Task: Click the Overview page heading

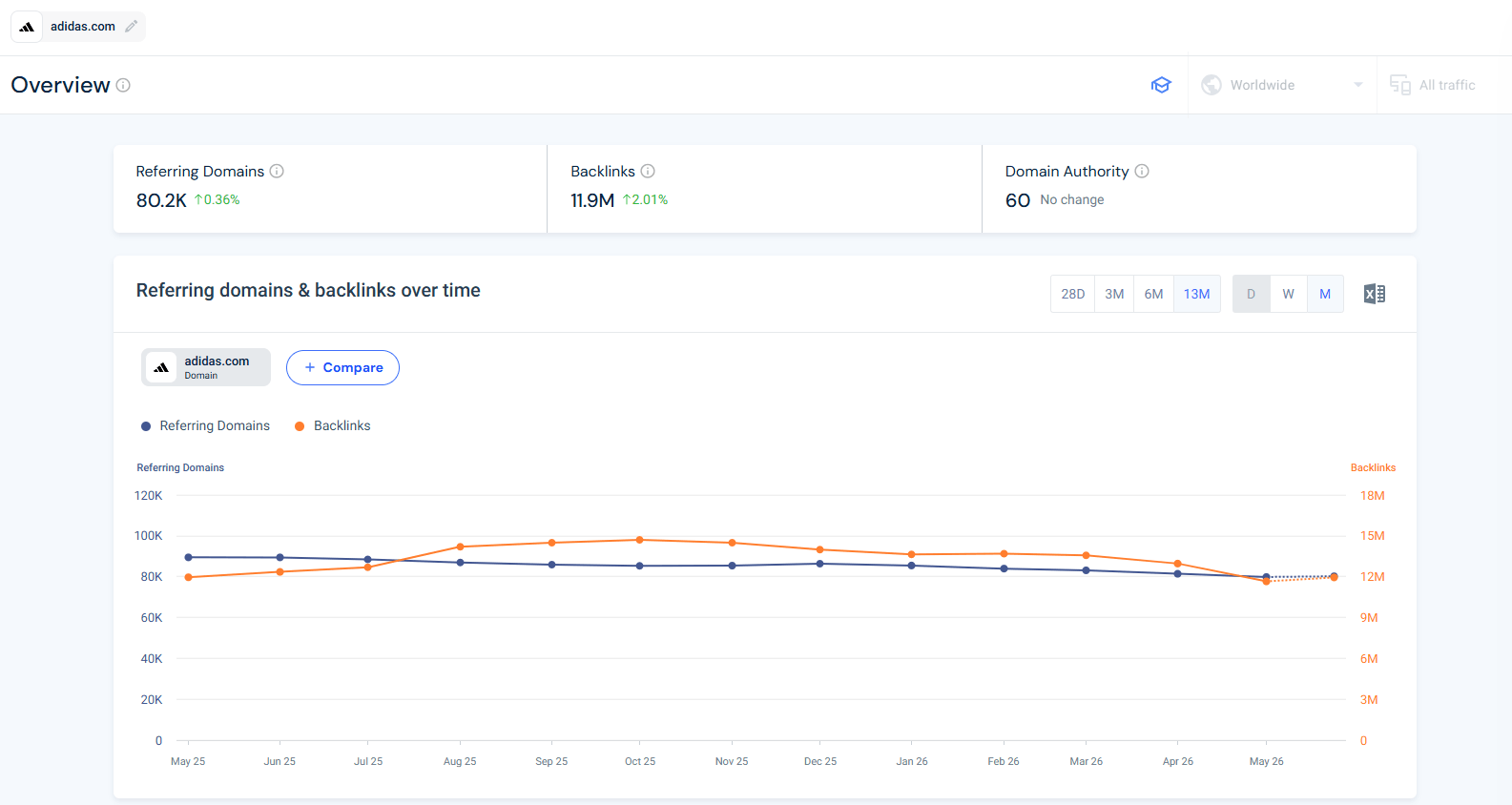Action: click(x=60, y=85)
